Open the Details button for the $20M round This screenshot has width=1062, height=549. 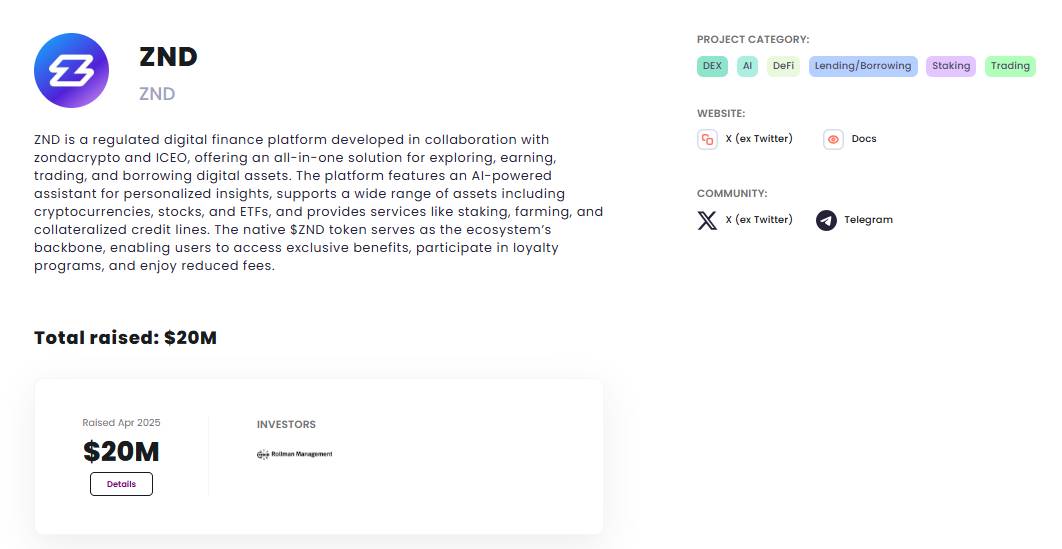121,484
